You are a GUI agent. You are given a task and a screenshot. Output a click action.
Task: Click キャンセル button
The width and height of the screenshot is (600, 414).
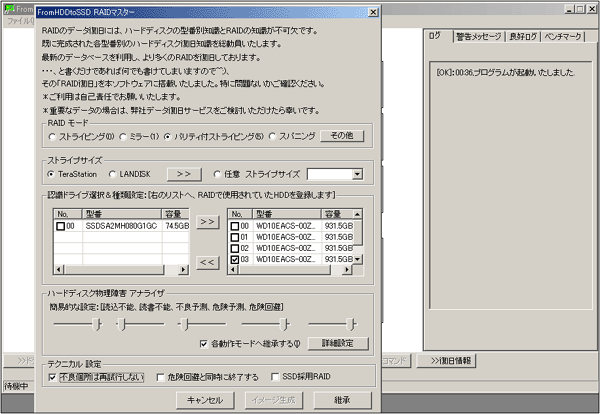pos(205,400)
